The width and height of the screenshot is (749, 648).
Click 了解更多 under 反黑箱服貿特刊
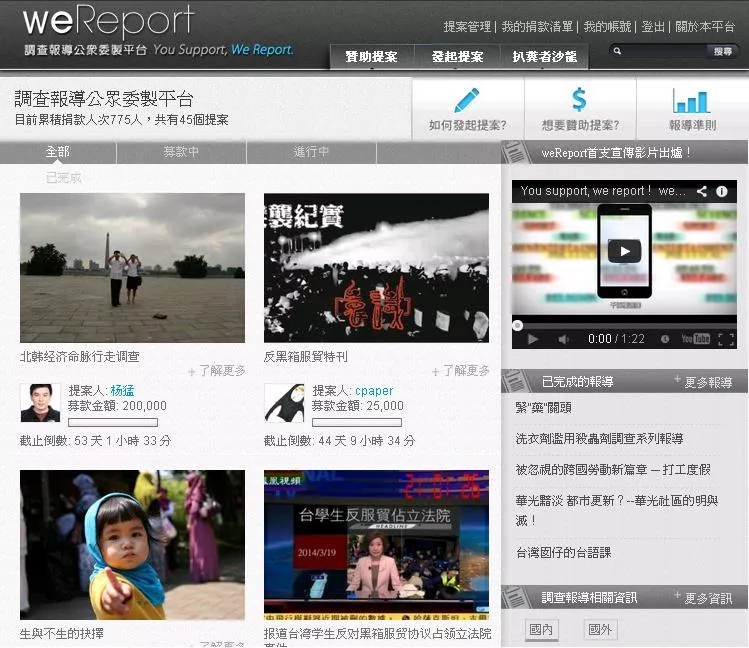coord(461,371)
